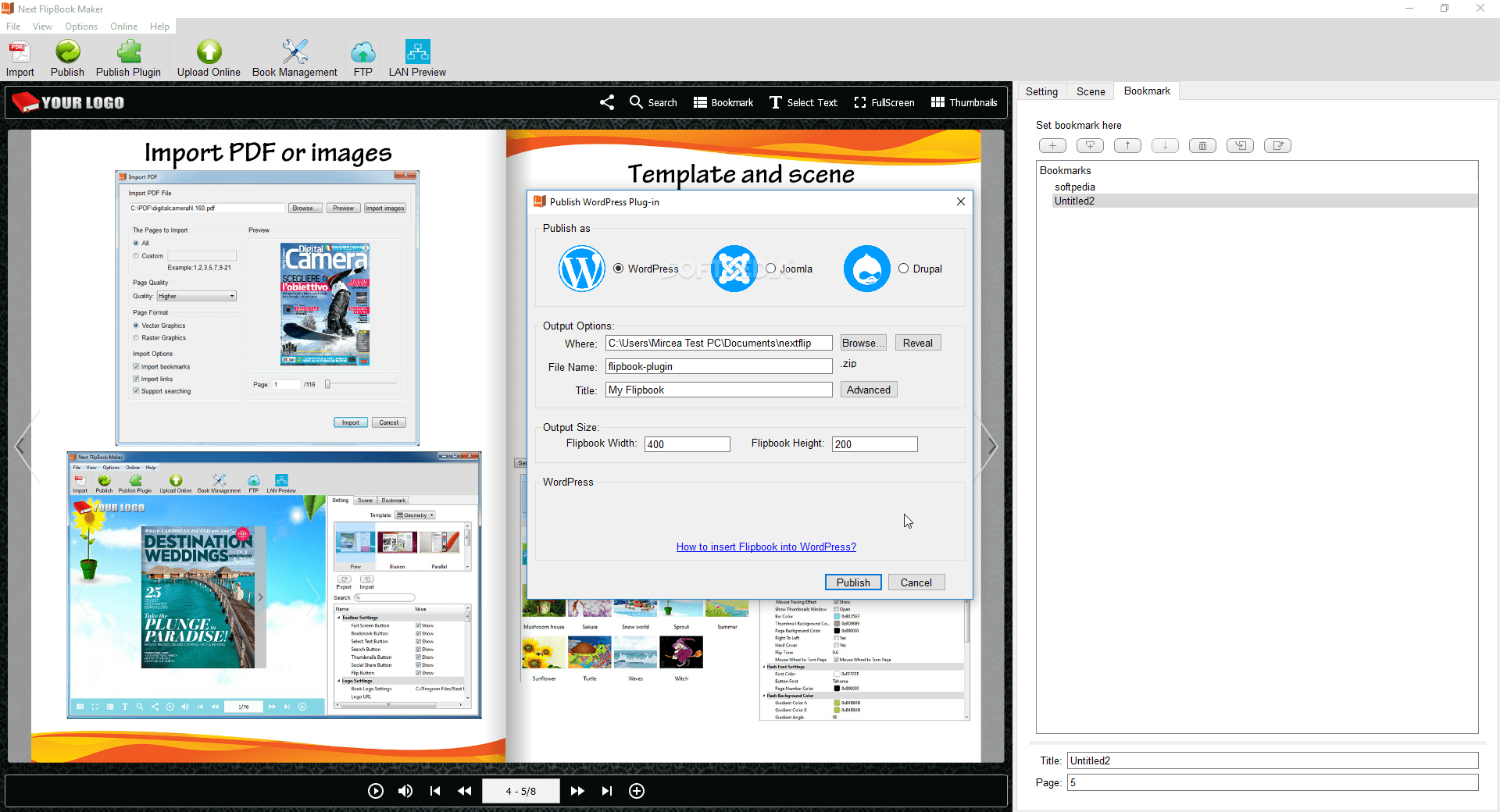Image resolution: width=1500 pixels, height=812 pixels.
Task: Open Advanced title options
Action: 868,390
